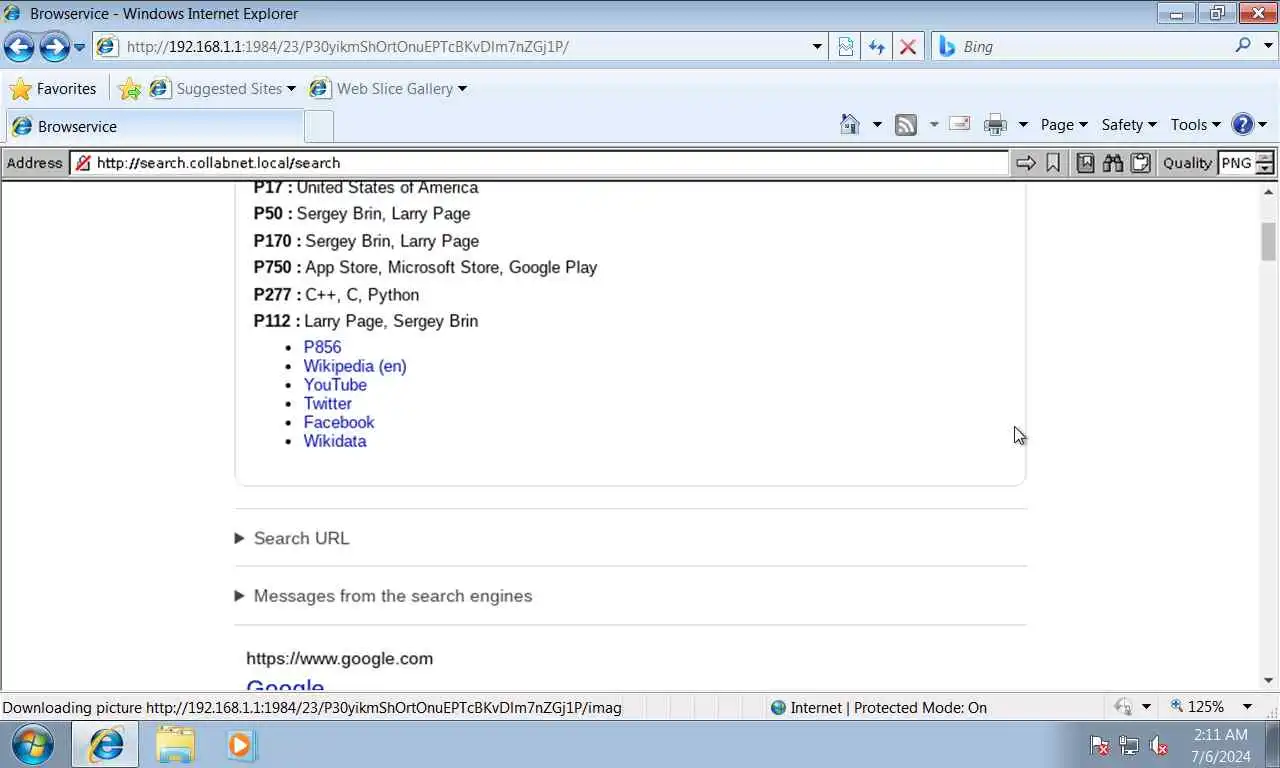
Task: Click the vertical scrollbar thumb
Action: (1269, 241)
